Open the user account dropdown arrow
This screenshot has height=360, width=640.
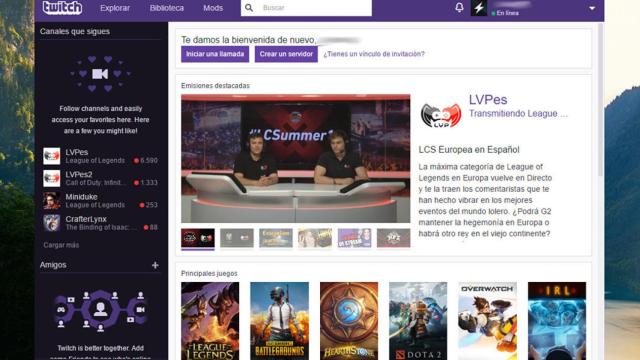pos(592,8)
